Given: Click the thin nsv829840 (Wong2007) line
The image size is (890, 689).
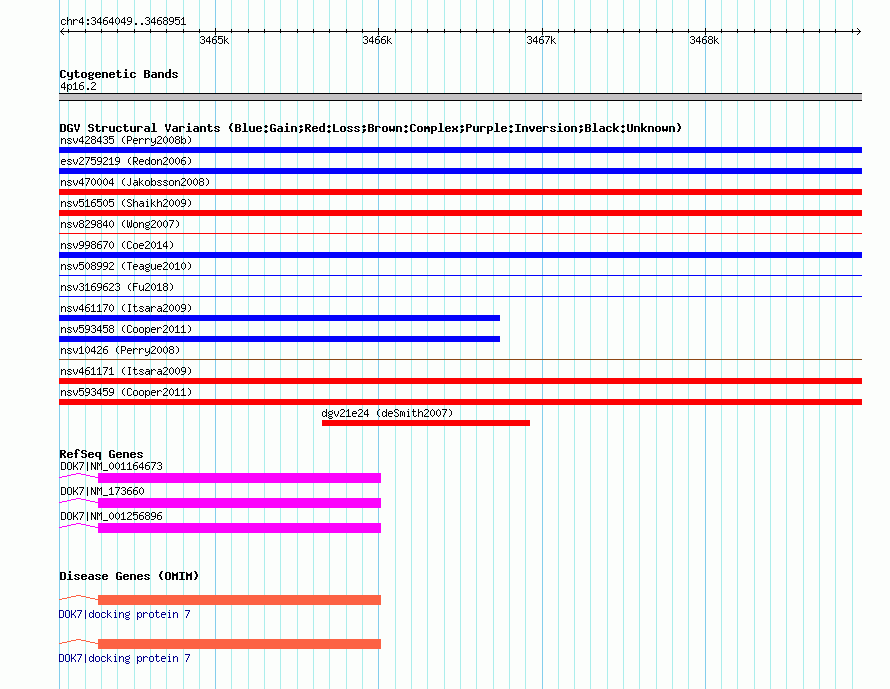Looking at the screenshot, I should coord(460,233).
